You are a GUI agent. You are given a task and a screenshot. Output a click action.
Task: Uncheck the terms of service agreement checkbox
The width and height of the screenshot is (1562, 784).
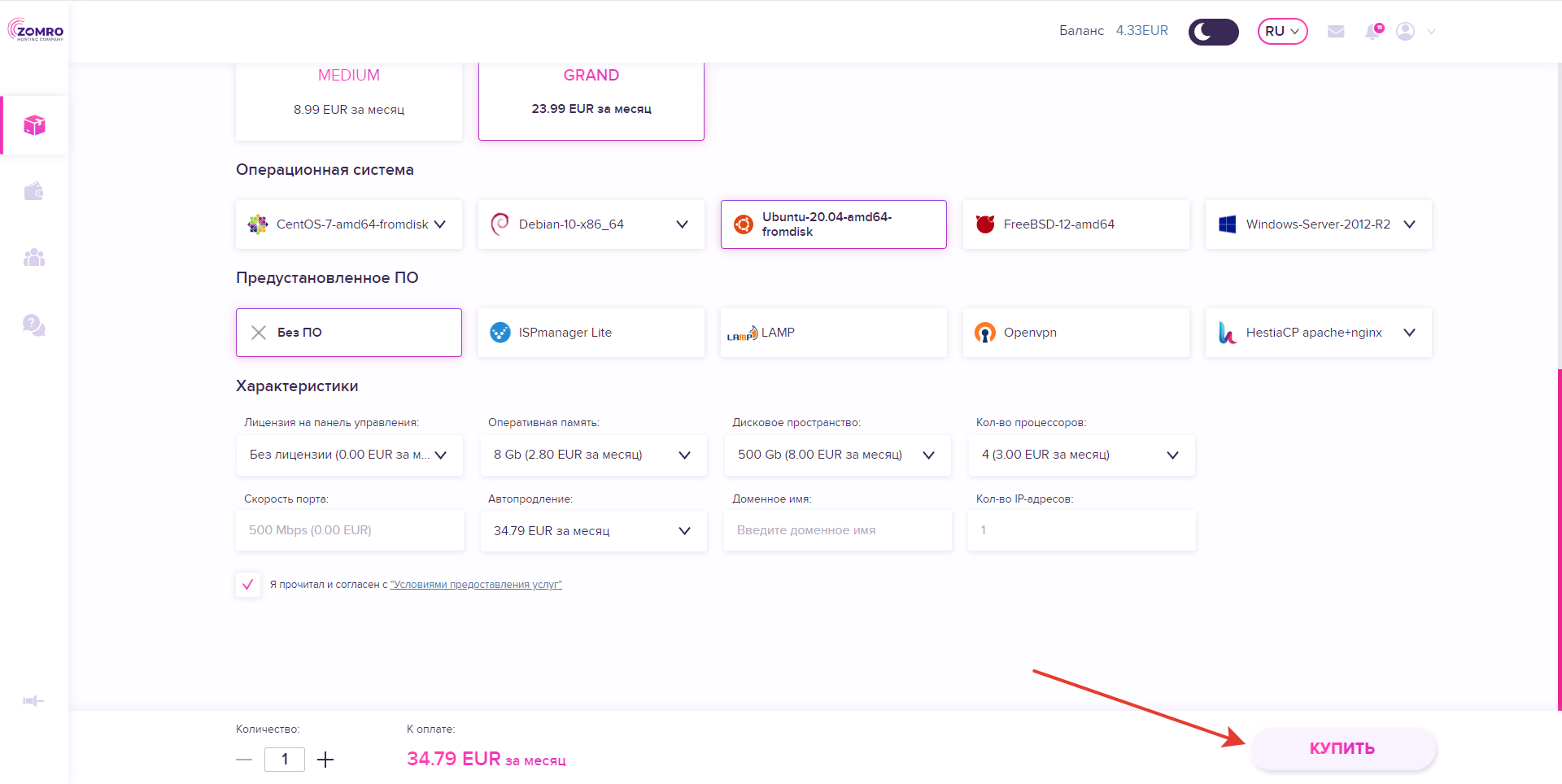click(248, 584)
